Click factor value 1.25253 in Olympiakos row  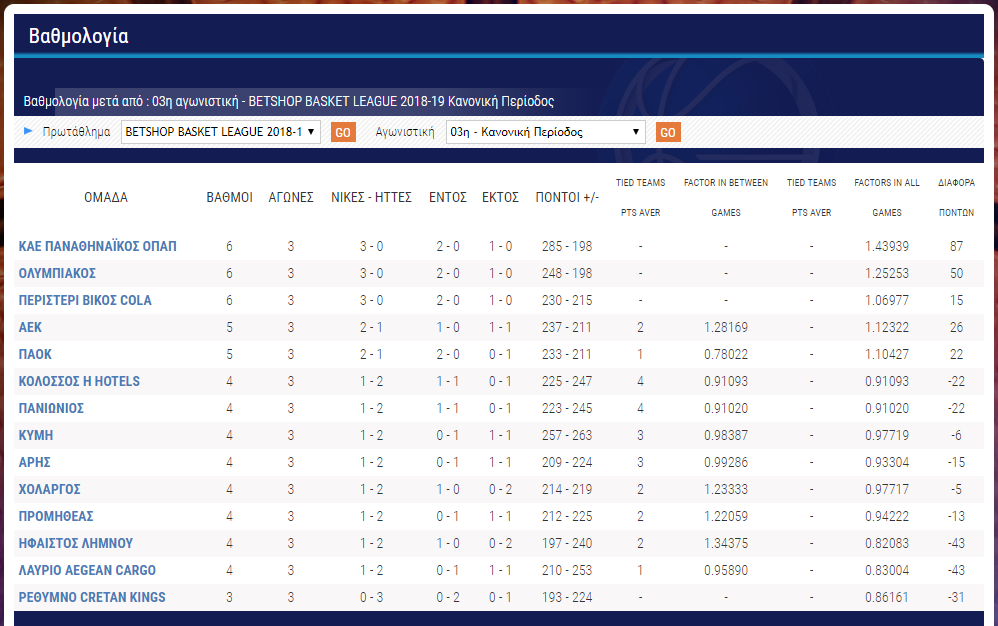pyautogui.click(x=887, y=274)
